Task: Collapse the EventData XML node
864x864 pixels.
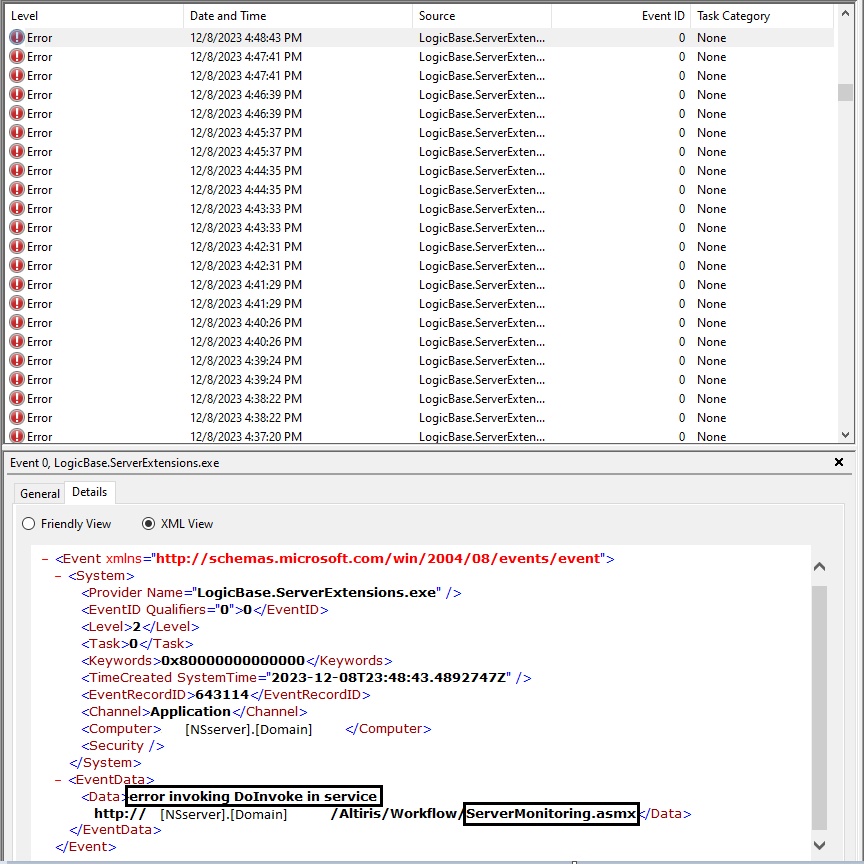Action: [x=59, y=779]
